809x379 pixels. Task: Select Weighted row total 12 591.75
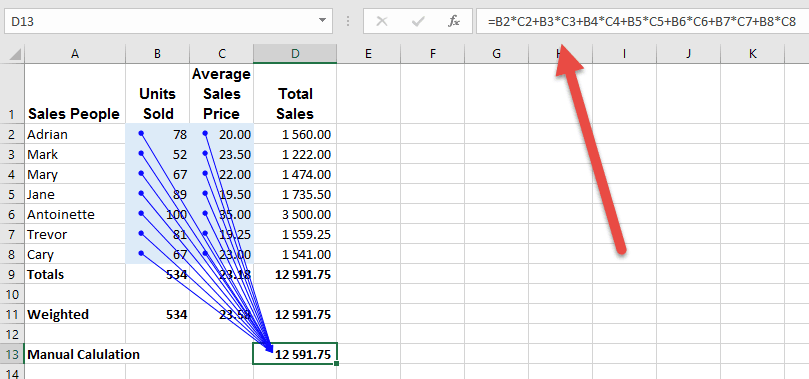point(295,315)
